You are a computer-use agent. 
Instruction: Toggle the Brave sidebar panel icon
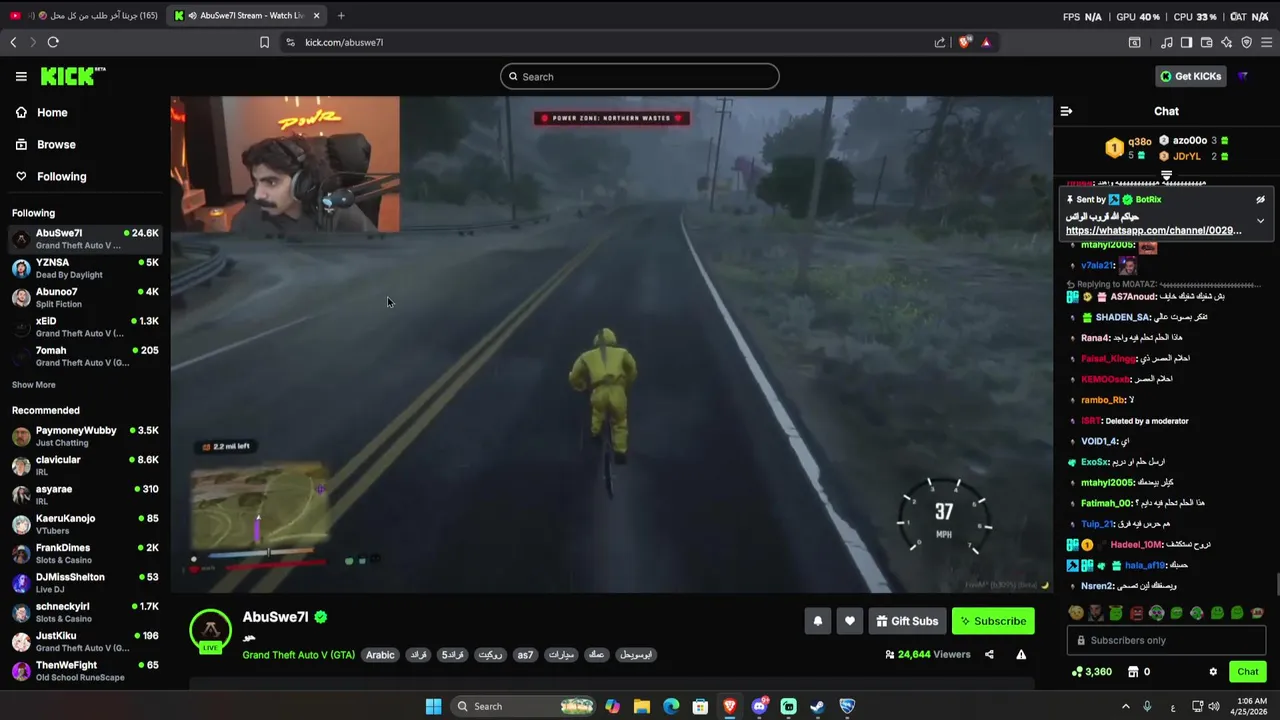(1186, 42)
